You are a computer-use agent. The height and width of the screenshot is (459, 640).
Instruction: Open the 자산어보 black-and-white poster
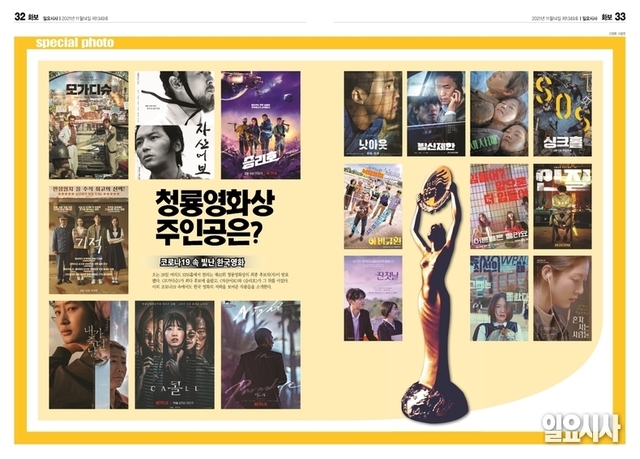point(175,125)
